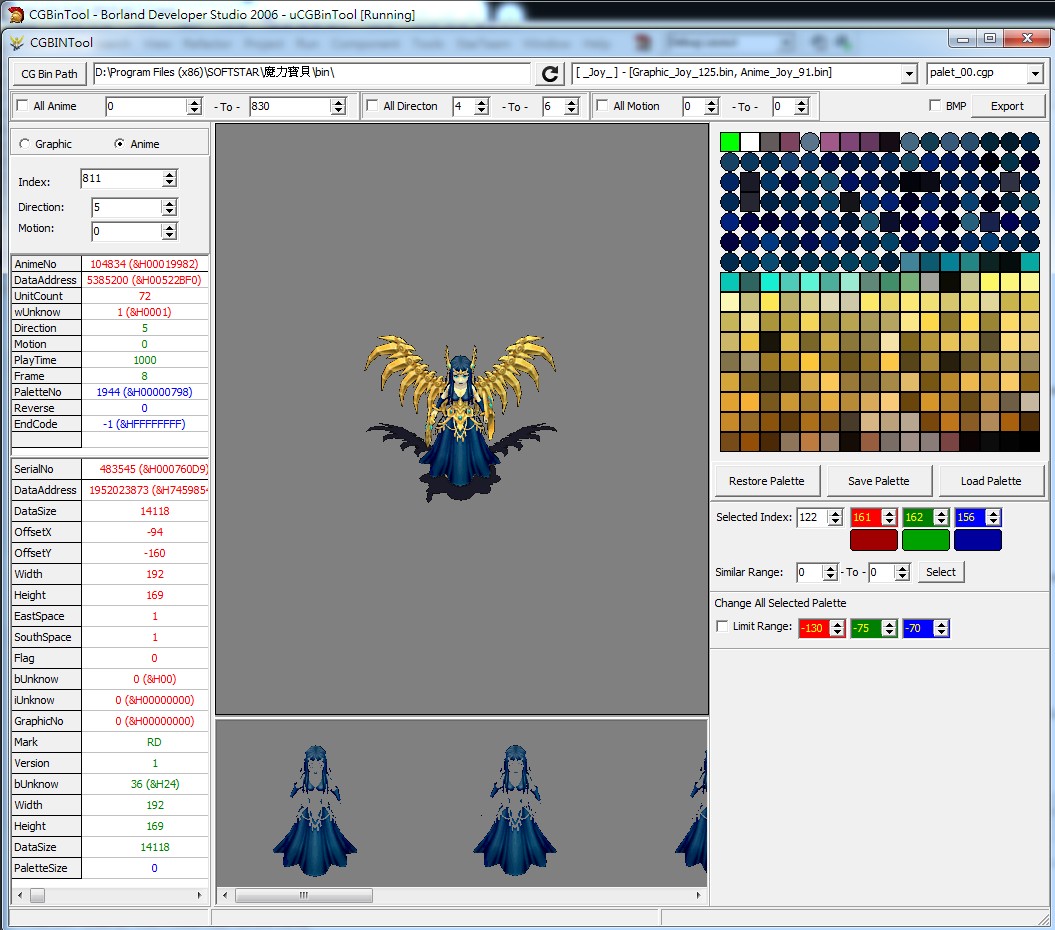Click the Export button
Screen dimensions: 1055x930
[x=1006, y=106]
